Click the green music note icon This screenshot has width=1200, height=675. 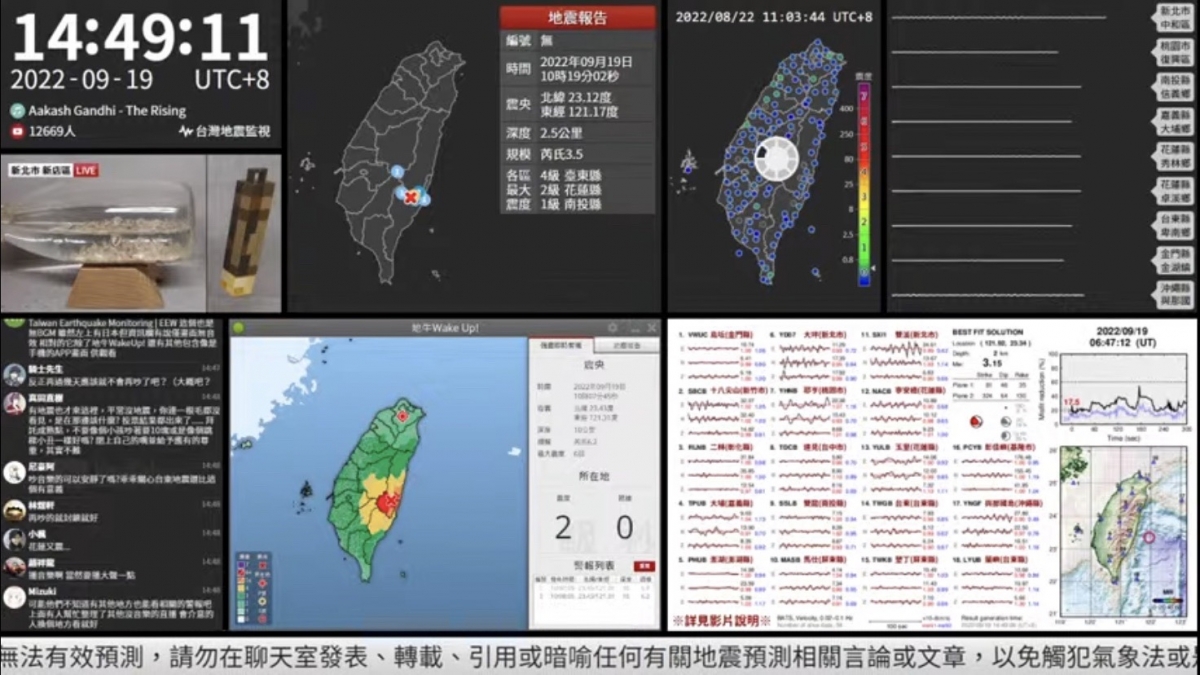click(18, 111)
